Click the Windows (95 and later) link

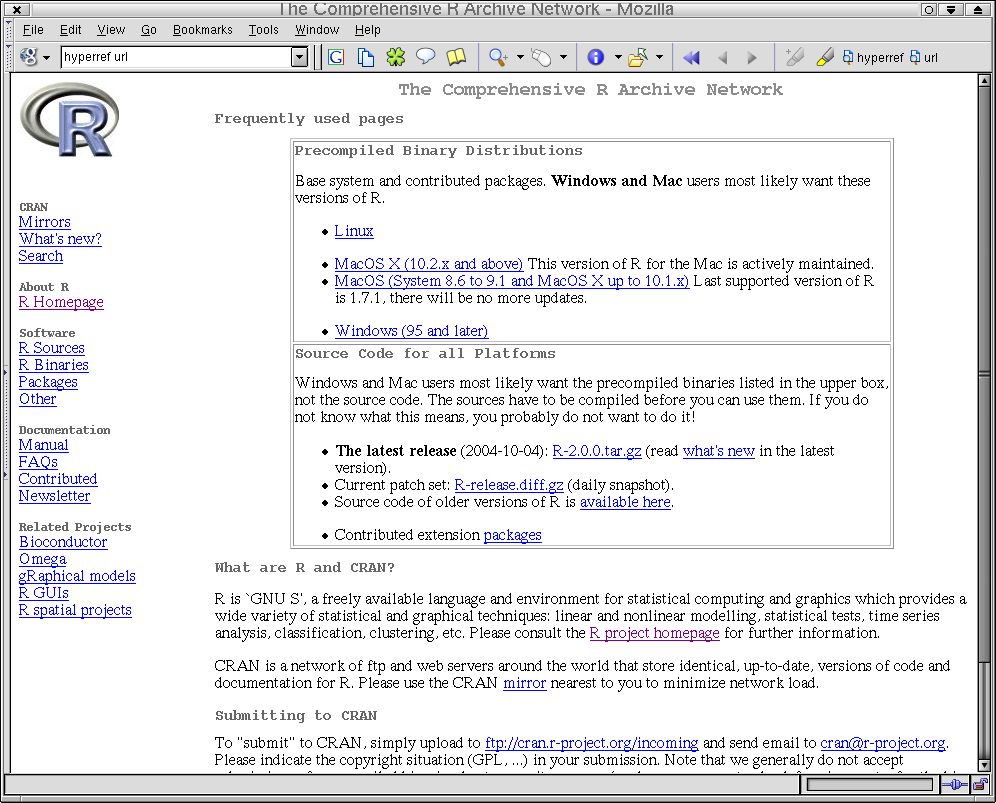coord(411,331)
